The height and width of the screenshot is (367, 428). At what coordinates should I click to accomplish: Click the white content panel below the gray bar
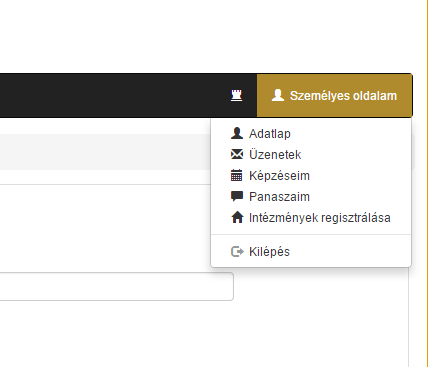[105, 228]
